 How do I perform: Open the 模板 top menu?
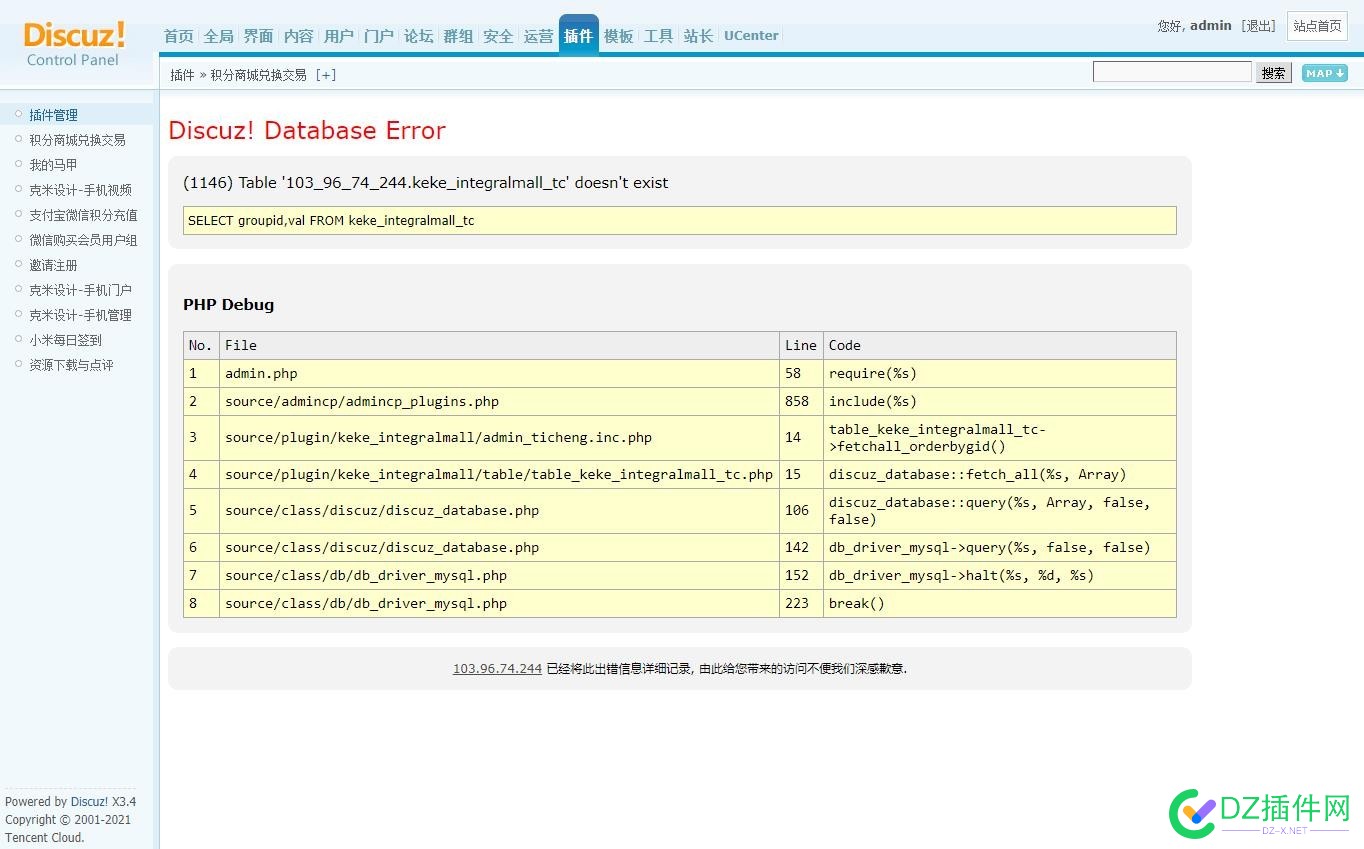point(619,36)
